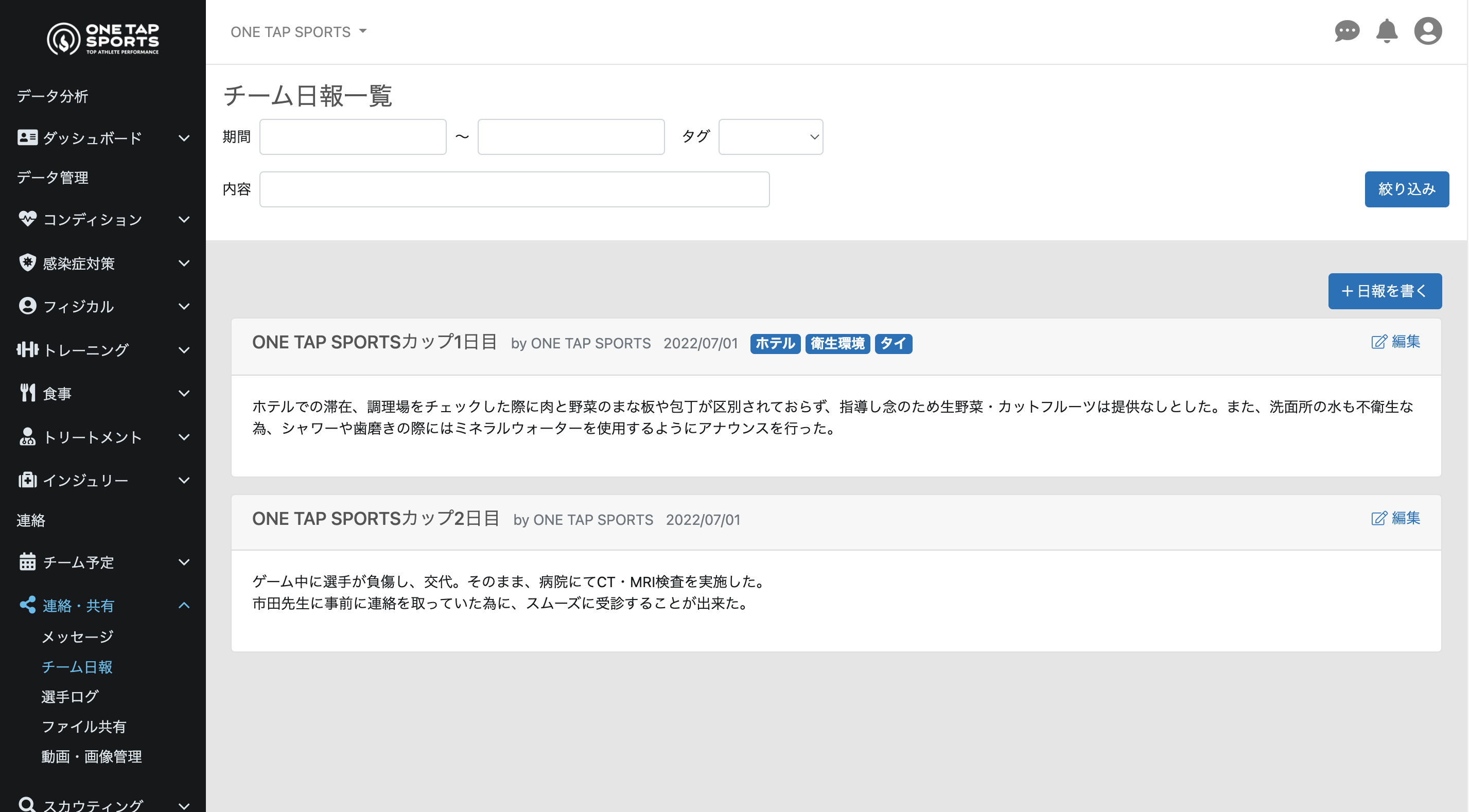The image size is (1469, 812).
Task: Click the edit pencil icon for カップ1日目
Action: pos(1379,342)
